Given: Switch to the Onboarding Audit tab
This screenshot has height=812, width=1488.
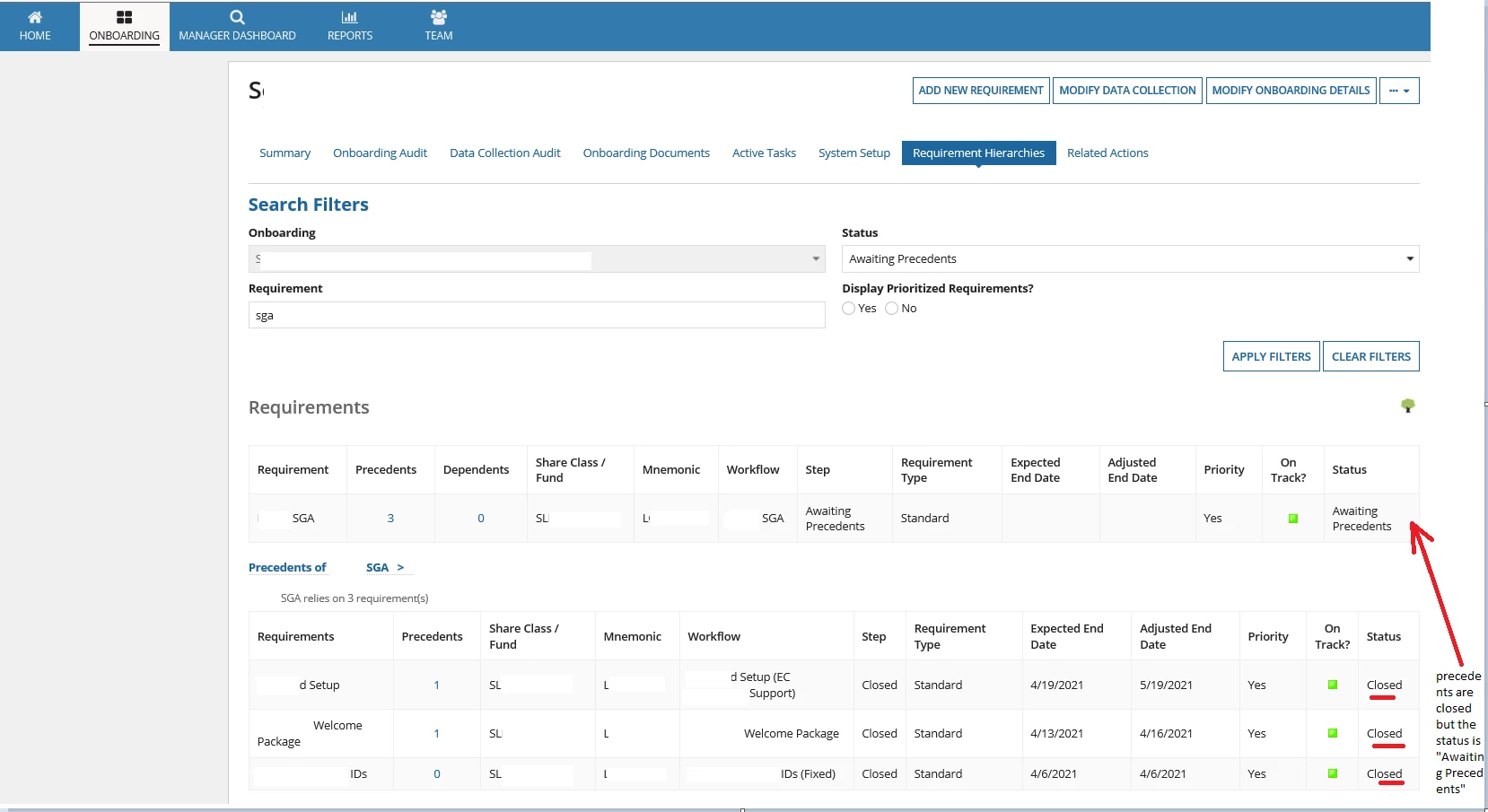Looking at the screenshot, I should (x=380, y=153).
